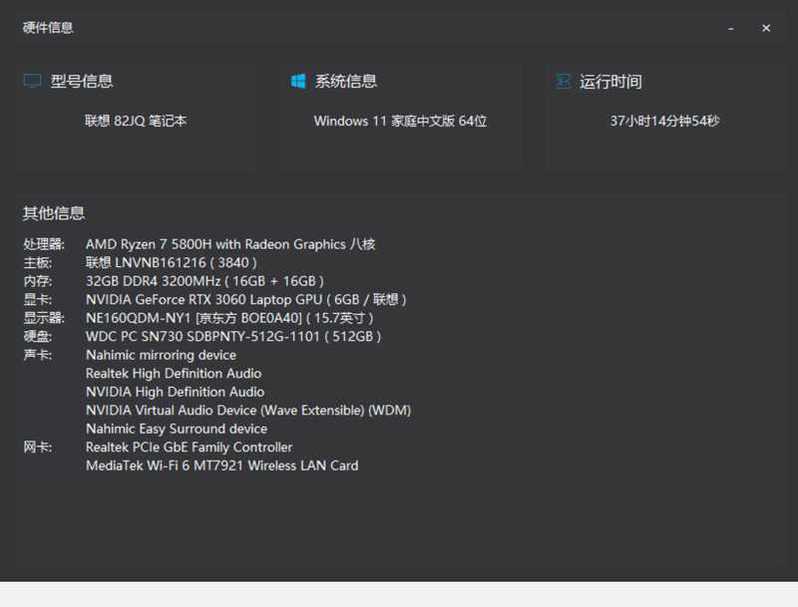Click the 运行时间 heading
This screenshot has height=607, width=798.
[x=610, y=82]
